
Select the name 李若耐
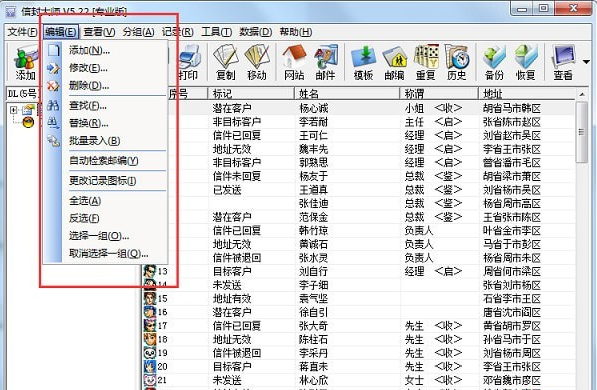[x=314, y=122]
